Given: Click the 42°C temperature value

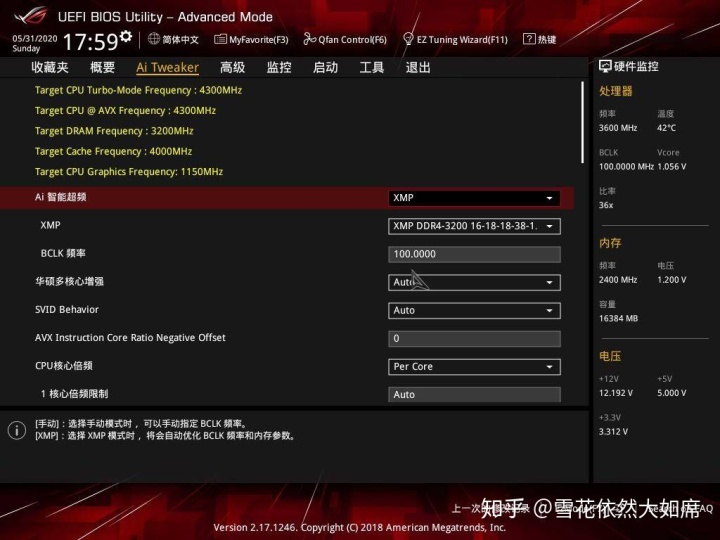Looking at the screenshot, I should pos(666,128).
